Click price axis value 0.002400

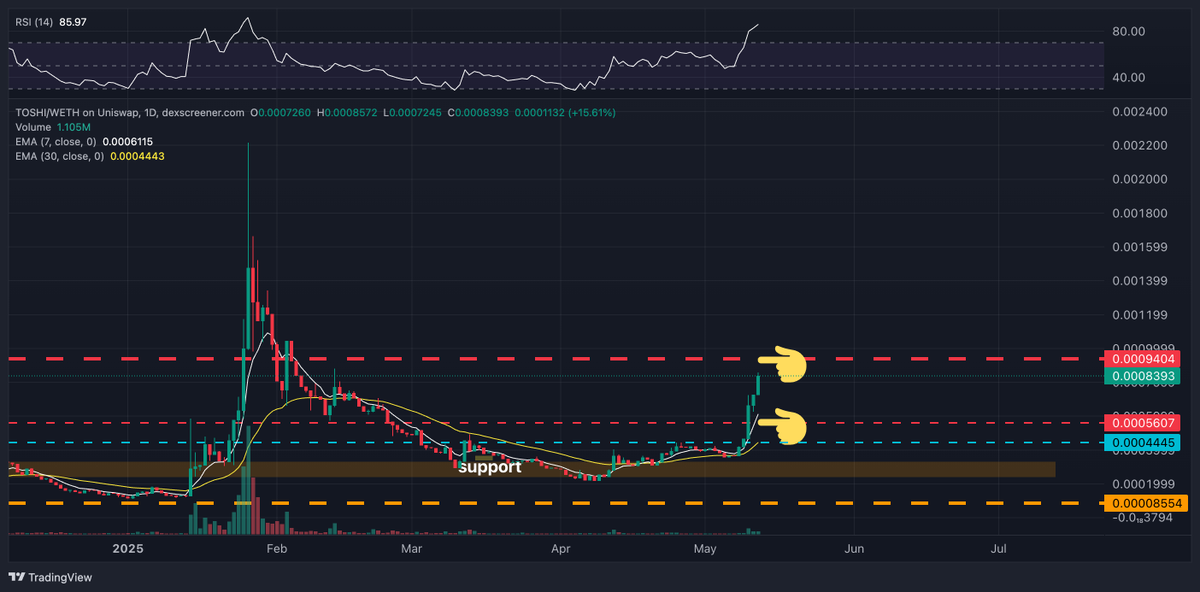pyautogui.click(x=1139, y=112)
